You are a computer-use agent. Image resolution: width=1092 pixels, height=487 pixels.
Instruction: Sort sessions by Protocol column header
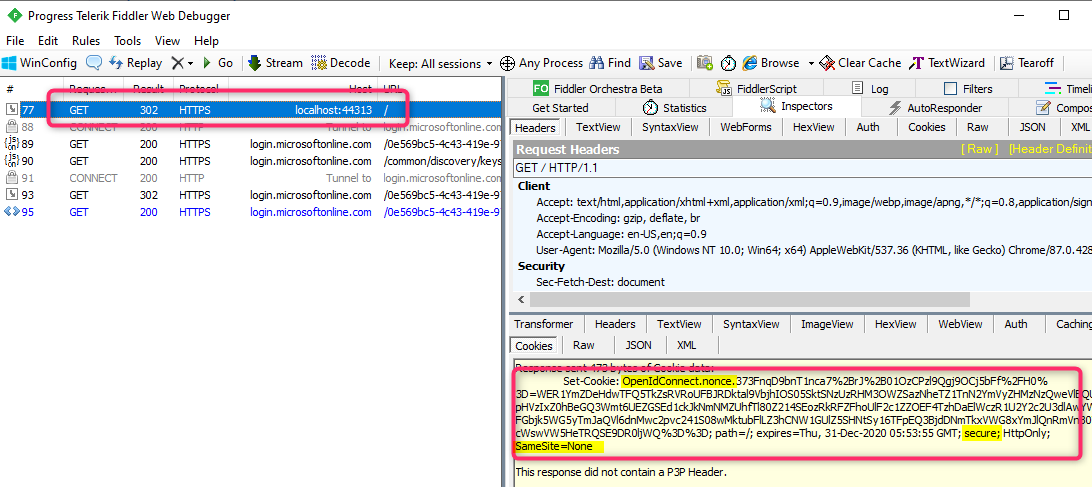pyautogui.click(x=200, y=88)
